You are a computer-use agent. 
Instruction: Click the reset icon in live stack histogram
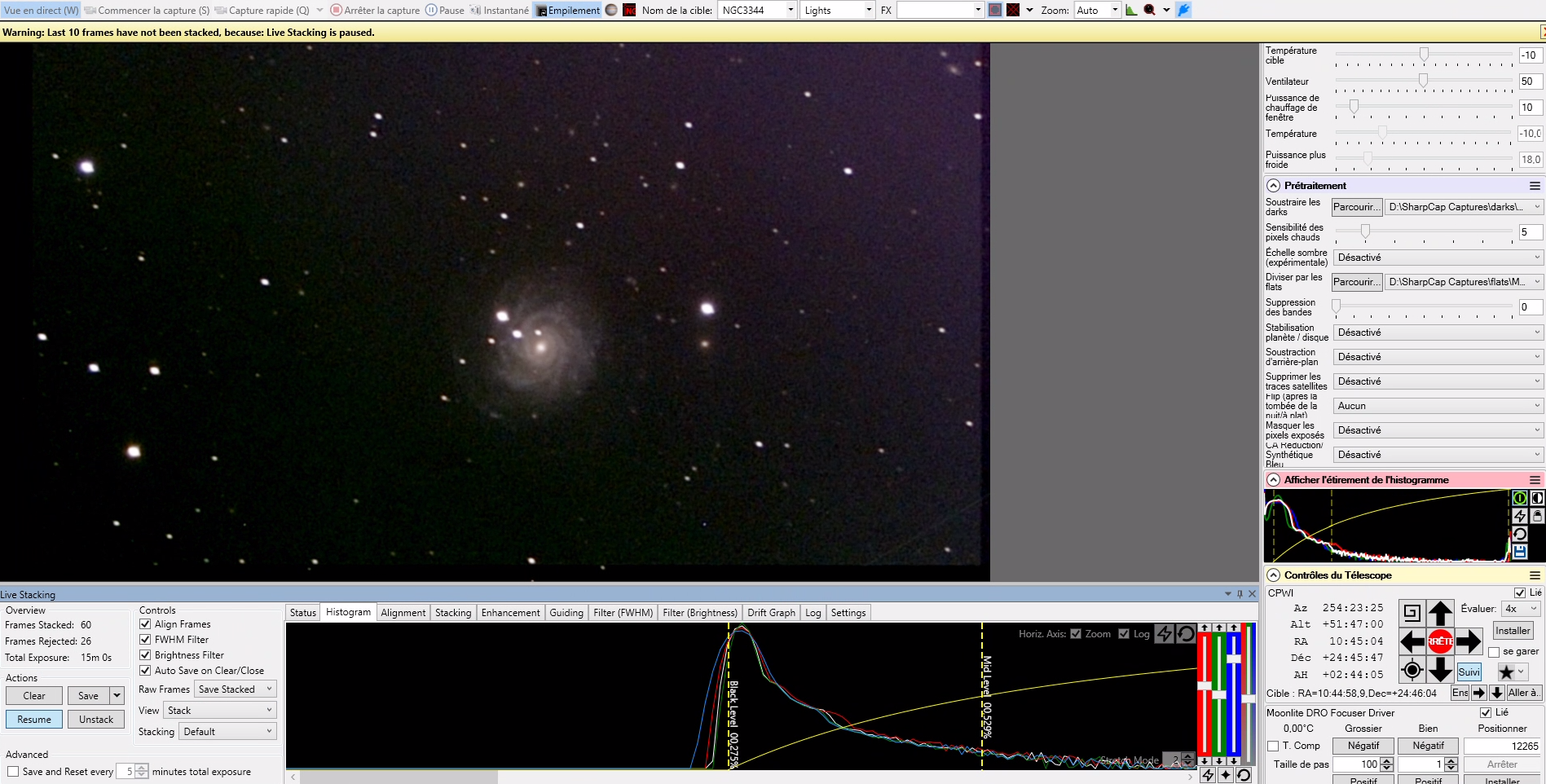(1186, 633)
